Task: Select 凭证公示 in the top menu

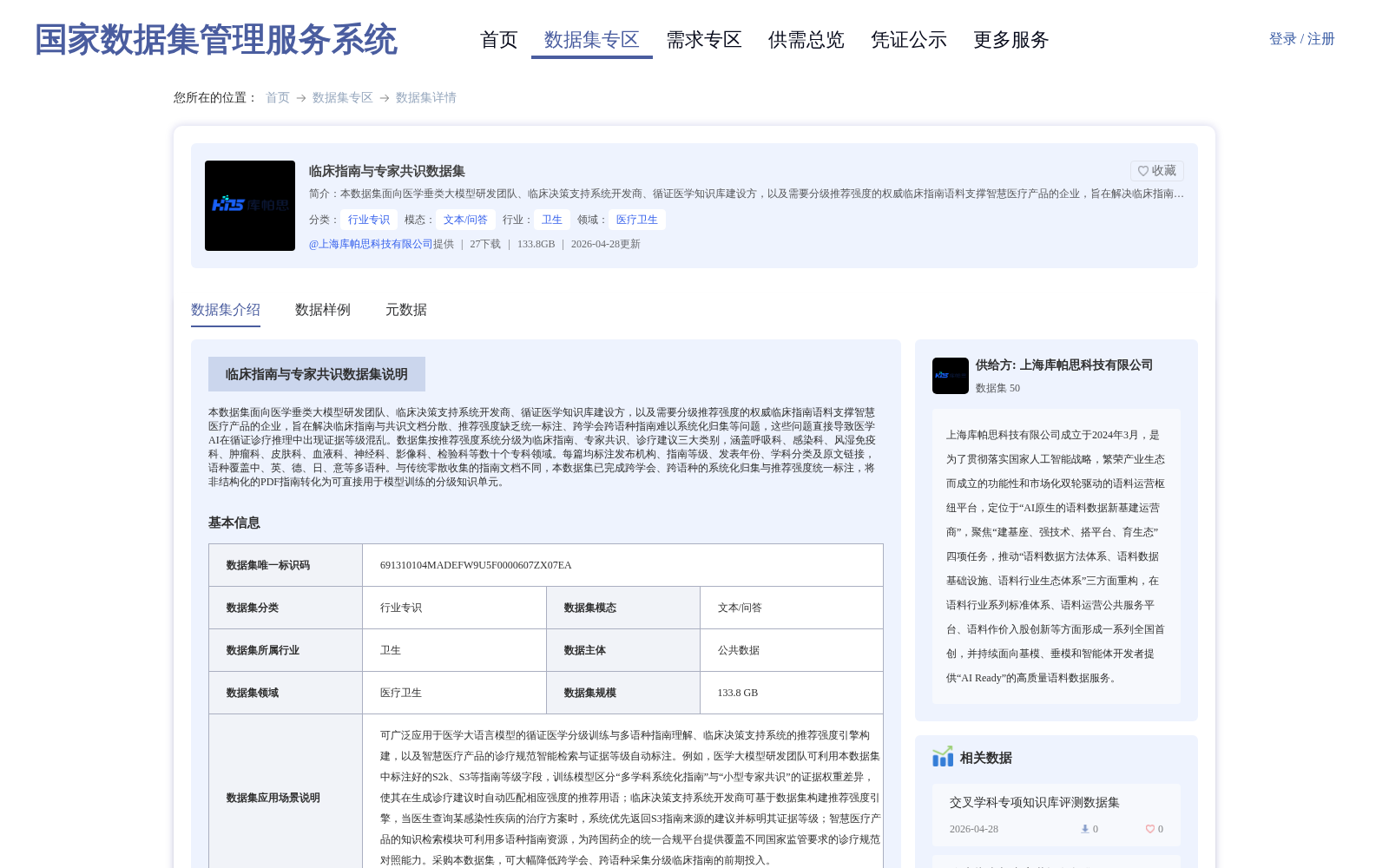Action: 909,40
